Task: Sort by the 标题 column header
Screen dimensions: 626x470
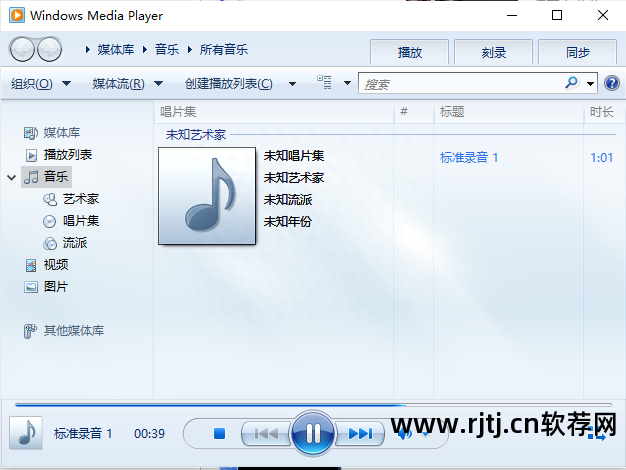Action: click(x=509, y=112)
